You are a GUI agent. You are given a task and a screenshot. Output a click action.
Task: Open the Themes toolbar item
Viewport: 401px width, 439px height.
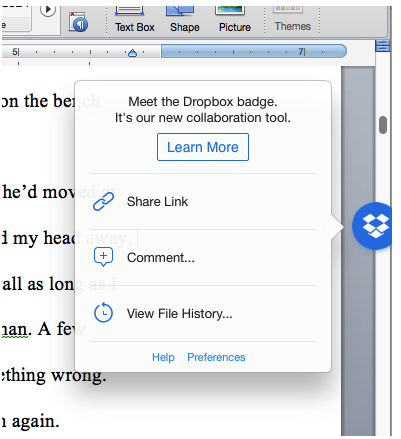pyautogui.click(x=292, y=19)
